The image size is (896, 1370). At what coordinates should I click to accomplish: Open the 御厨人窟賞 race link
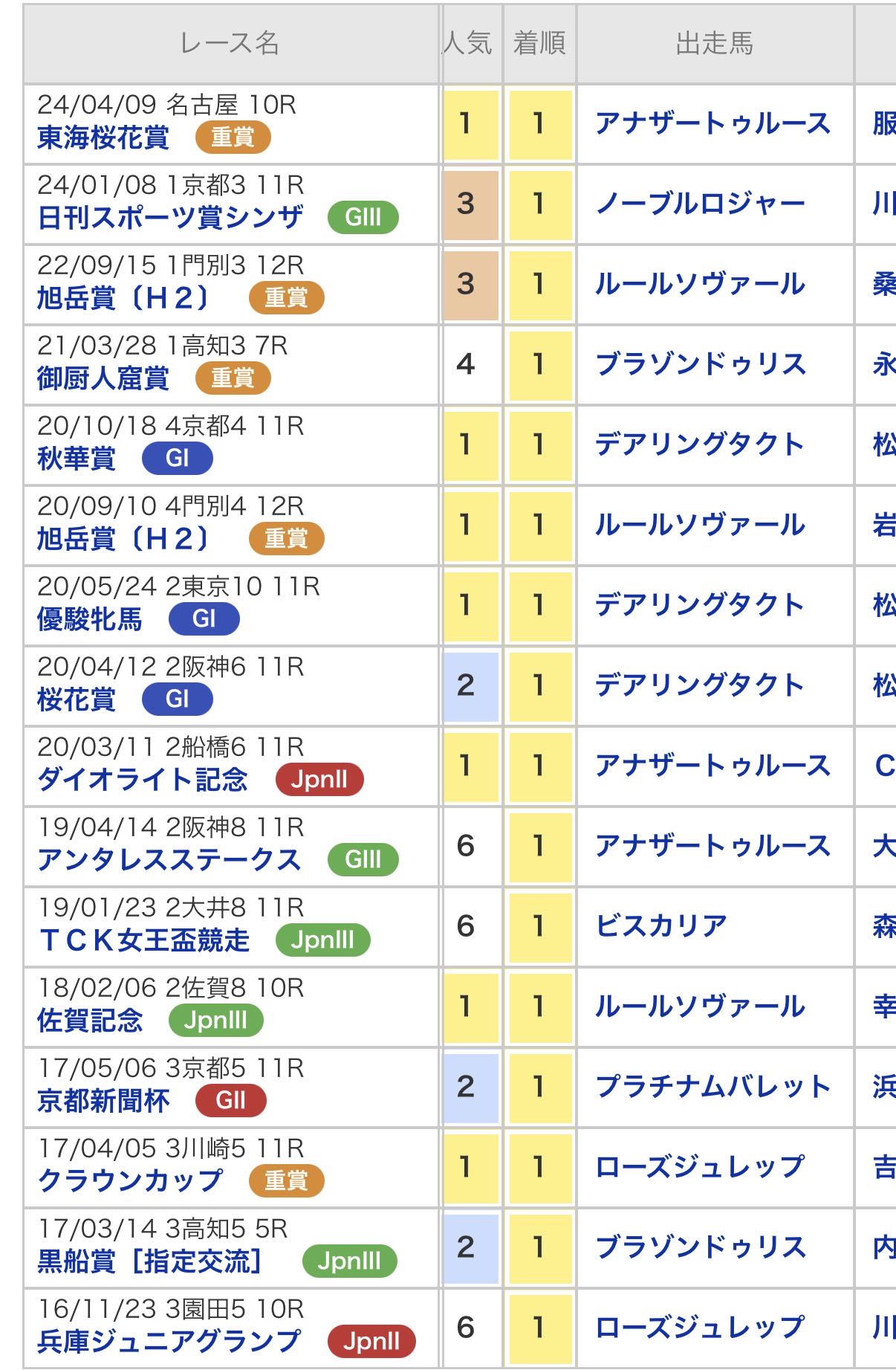pos(103,379)
